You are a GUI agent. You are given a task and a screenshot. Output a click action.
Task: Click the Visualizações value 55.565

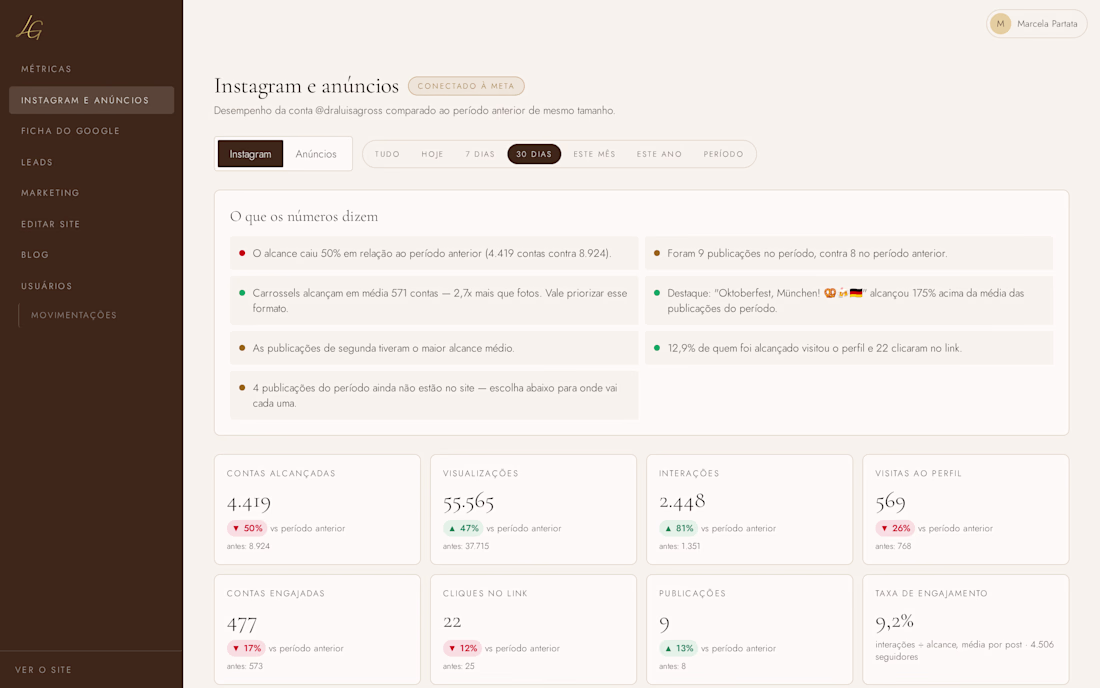click(x=469, y=502)
